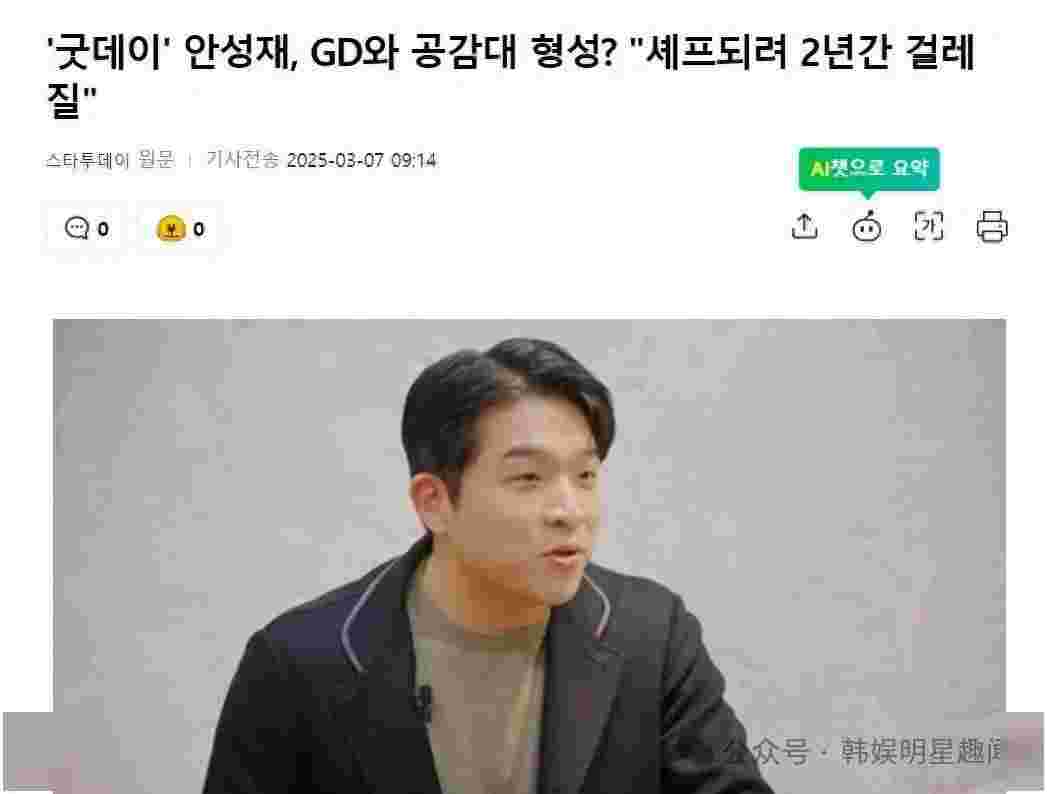1047x794 pixels.
Task: Open the comments speech bubble icon
Action: (77, 228)
